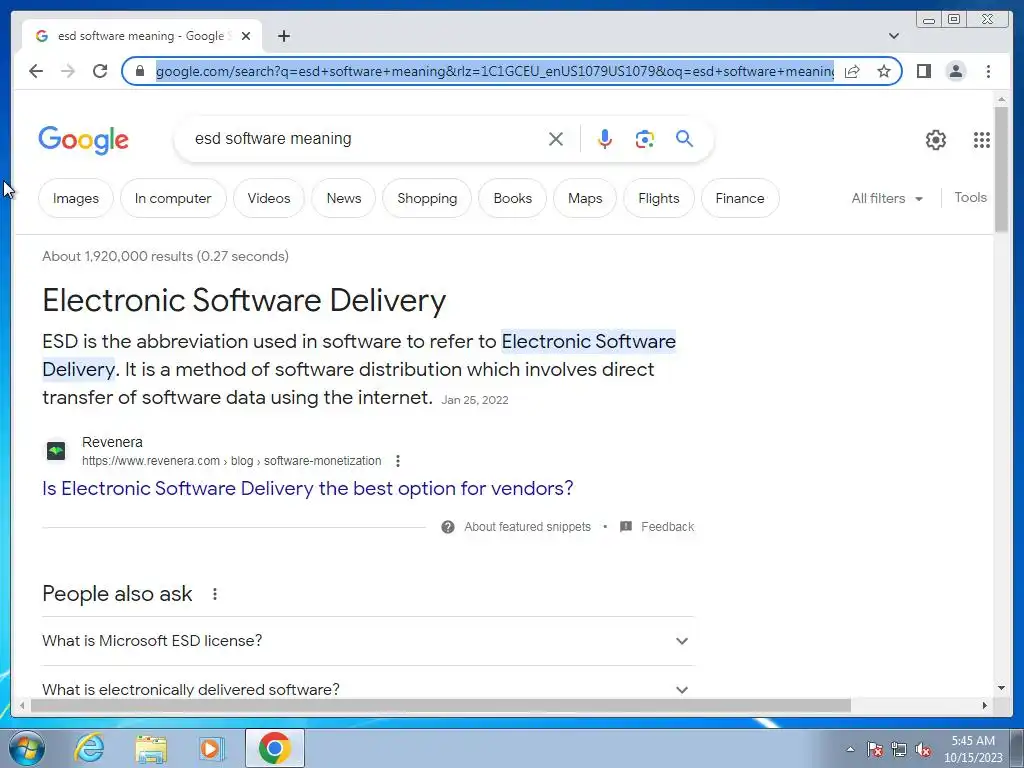Go back to the previous page
The image size is (1024, 768).
[x=36, y=71]
